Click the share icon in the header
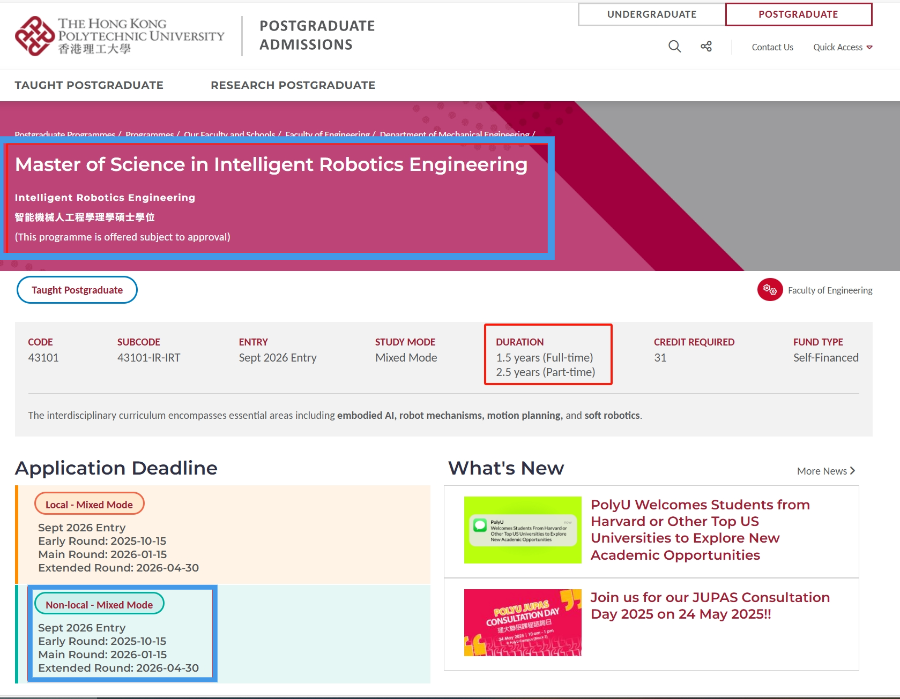 (x=706, y=46)
